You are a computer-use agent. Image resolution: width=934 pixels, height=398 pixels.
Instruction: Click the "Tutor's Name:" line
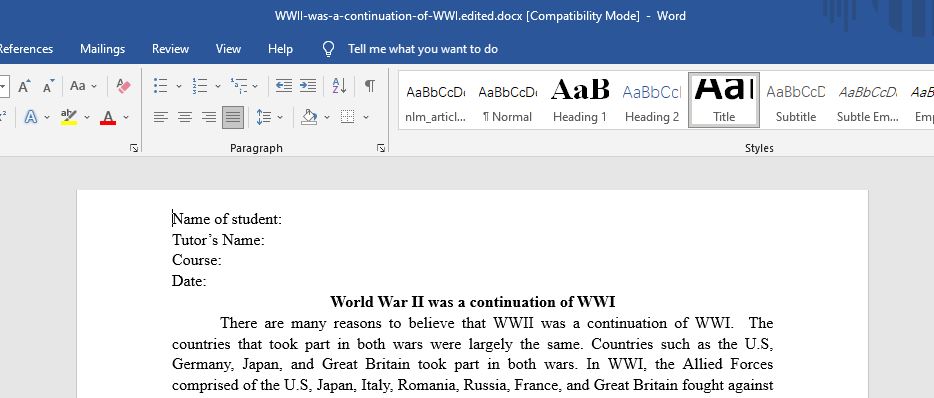pyautogui.click(x=218, y=240)
